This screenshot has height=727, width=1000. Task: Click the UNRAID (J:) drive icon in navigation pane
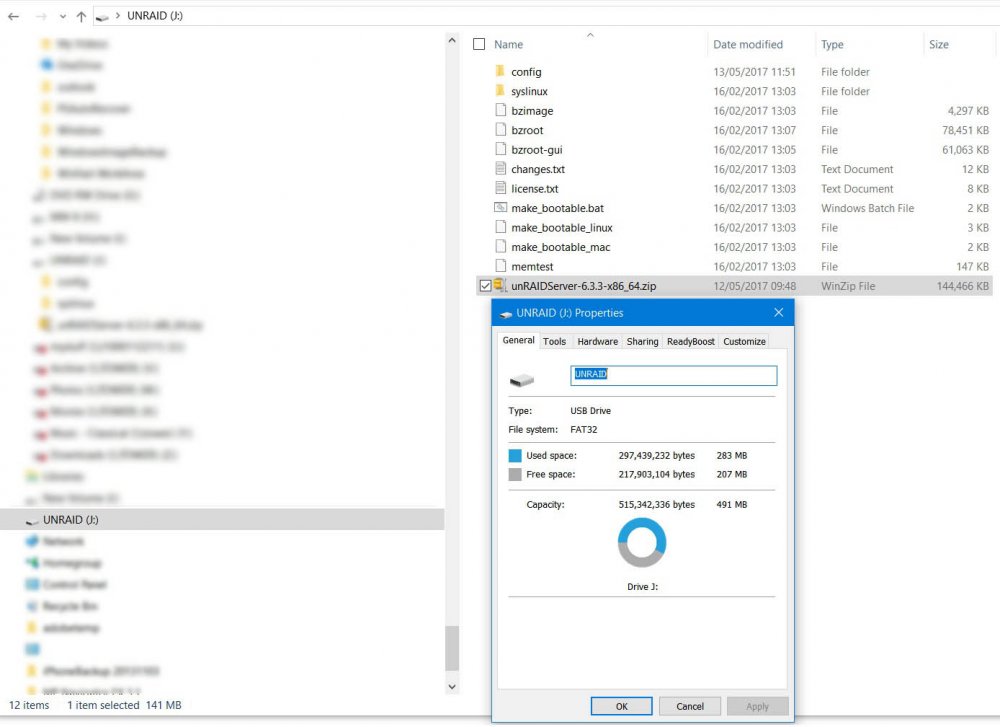pyautogui.click(x=32, y=521)
